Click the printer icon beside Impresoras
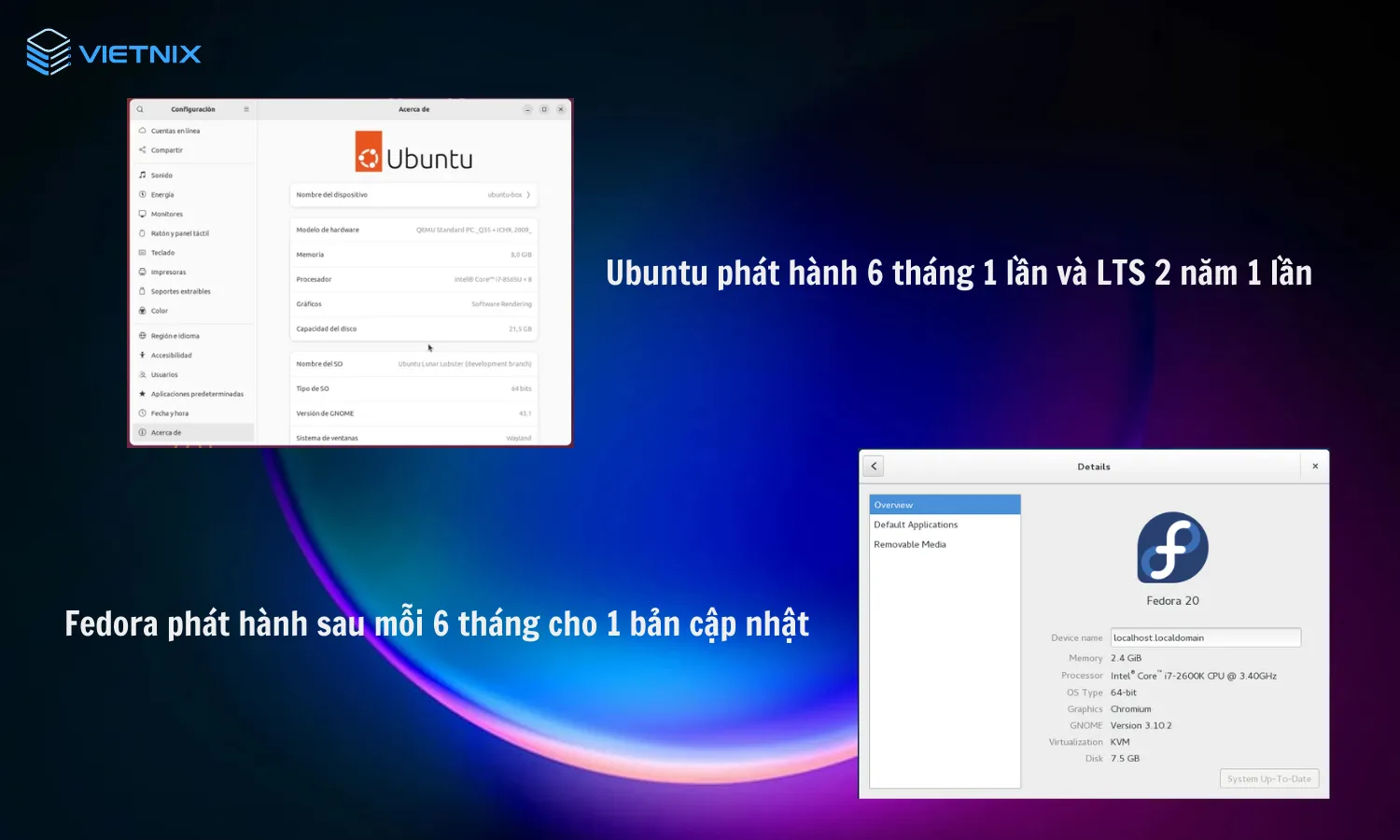 point(143,273)
